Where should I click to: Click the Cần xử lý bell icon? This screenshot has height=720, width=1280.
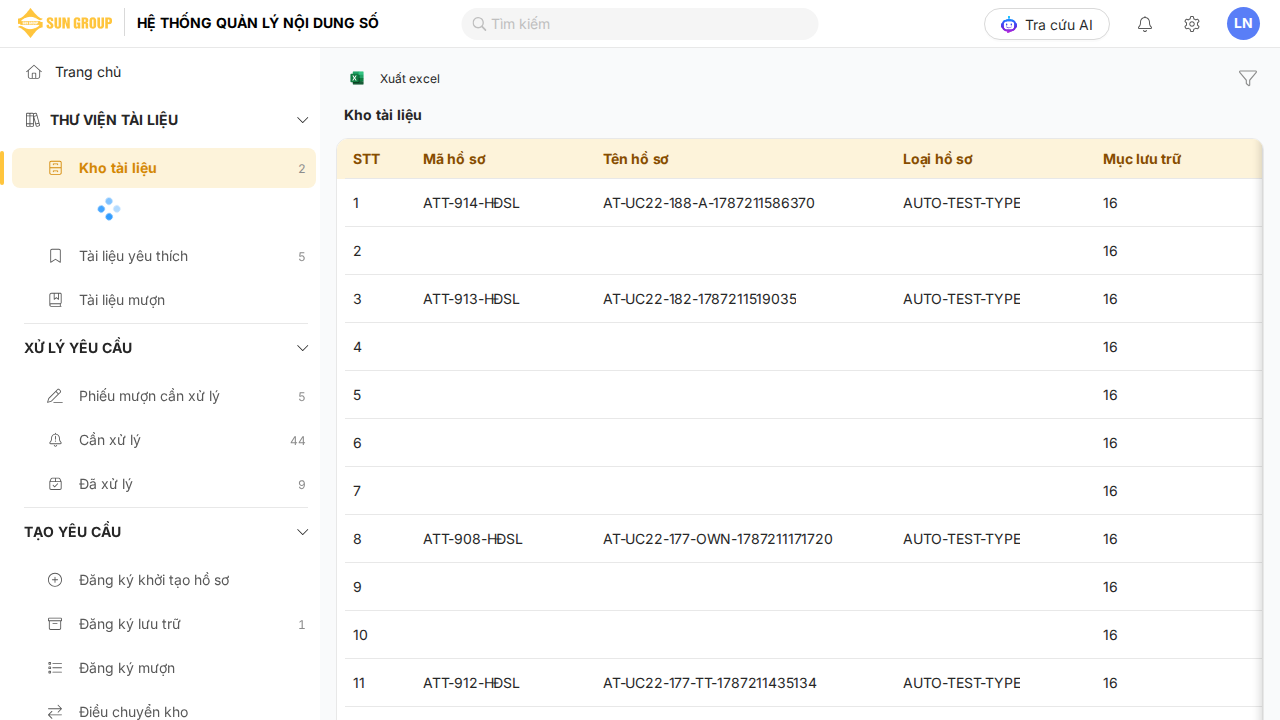(56, 440)
